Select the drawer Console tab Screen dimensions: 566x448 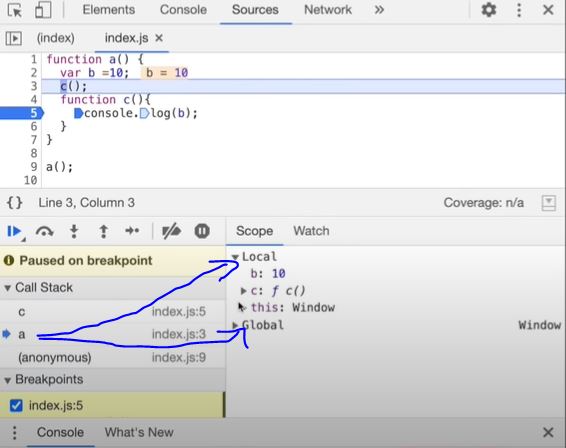60,432
